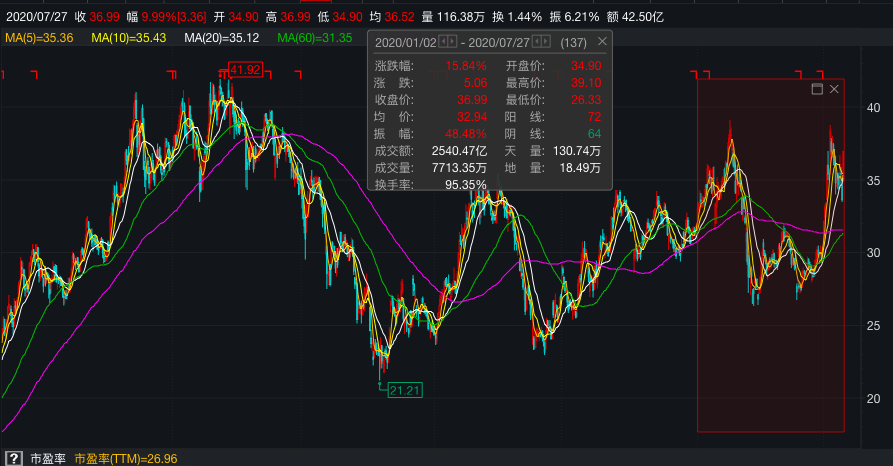Move start date back one day

[x=443, y=42]
